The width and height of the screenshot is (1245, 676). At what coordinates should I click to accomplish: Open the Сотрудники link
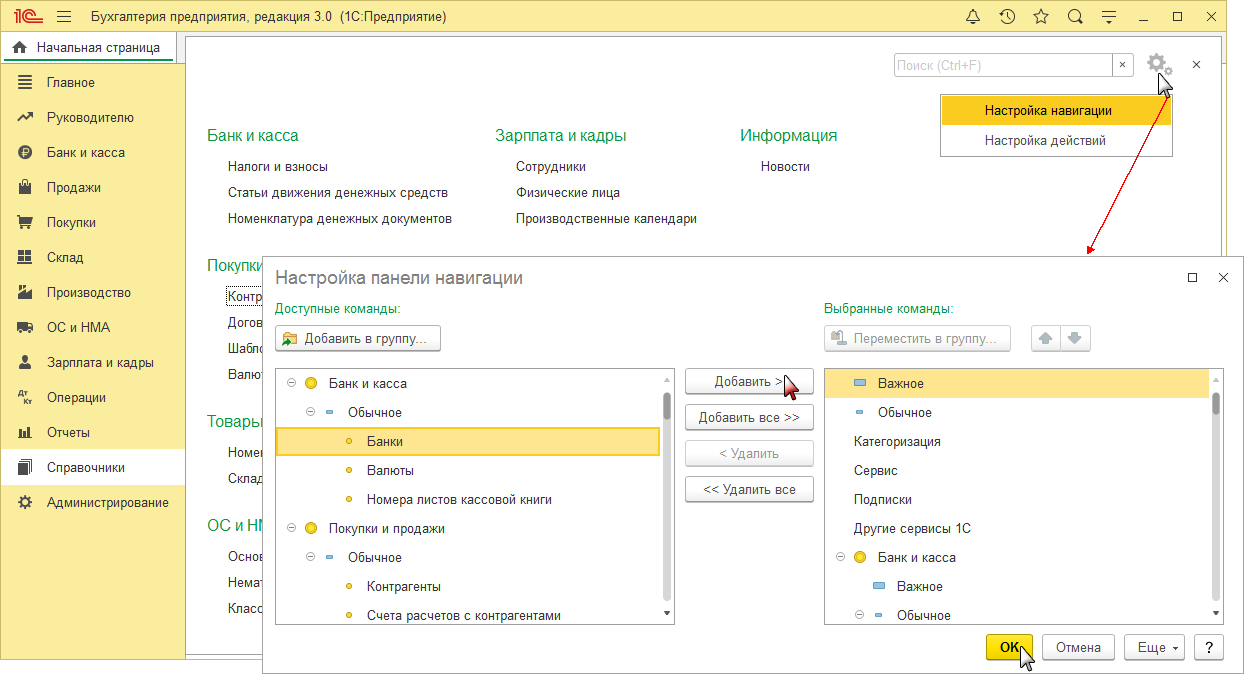click(x=551, y=167)
